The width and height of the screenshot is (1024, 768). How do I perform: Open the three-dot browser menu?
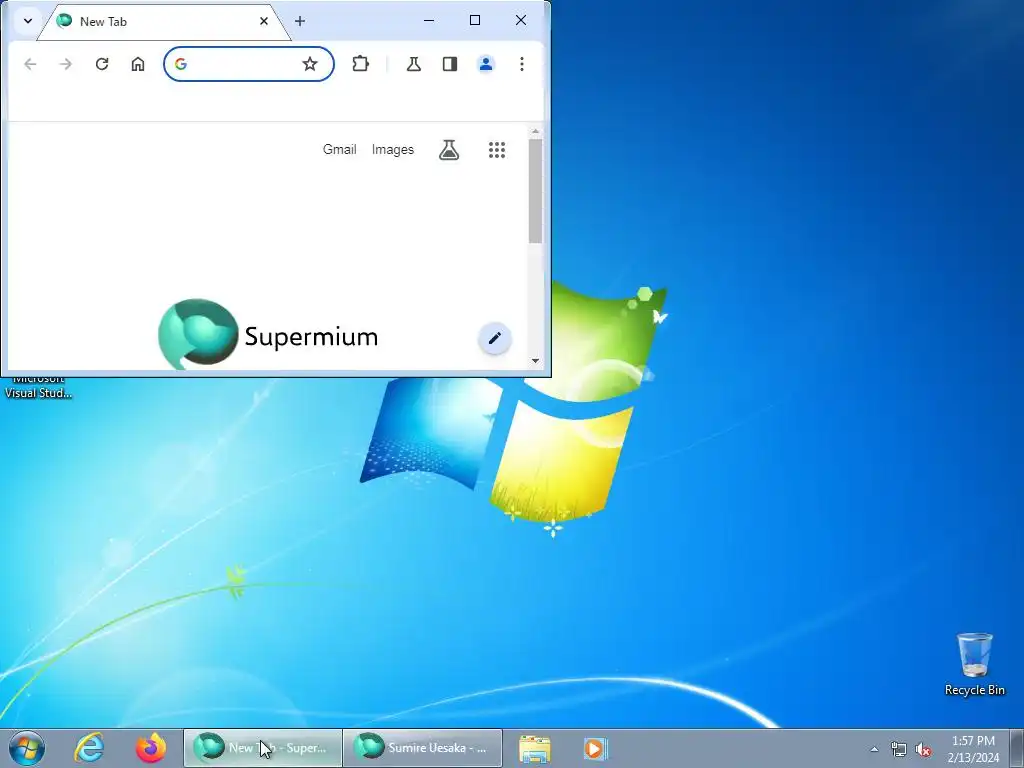point(522,64)
